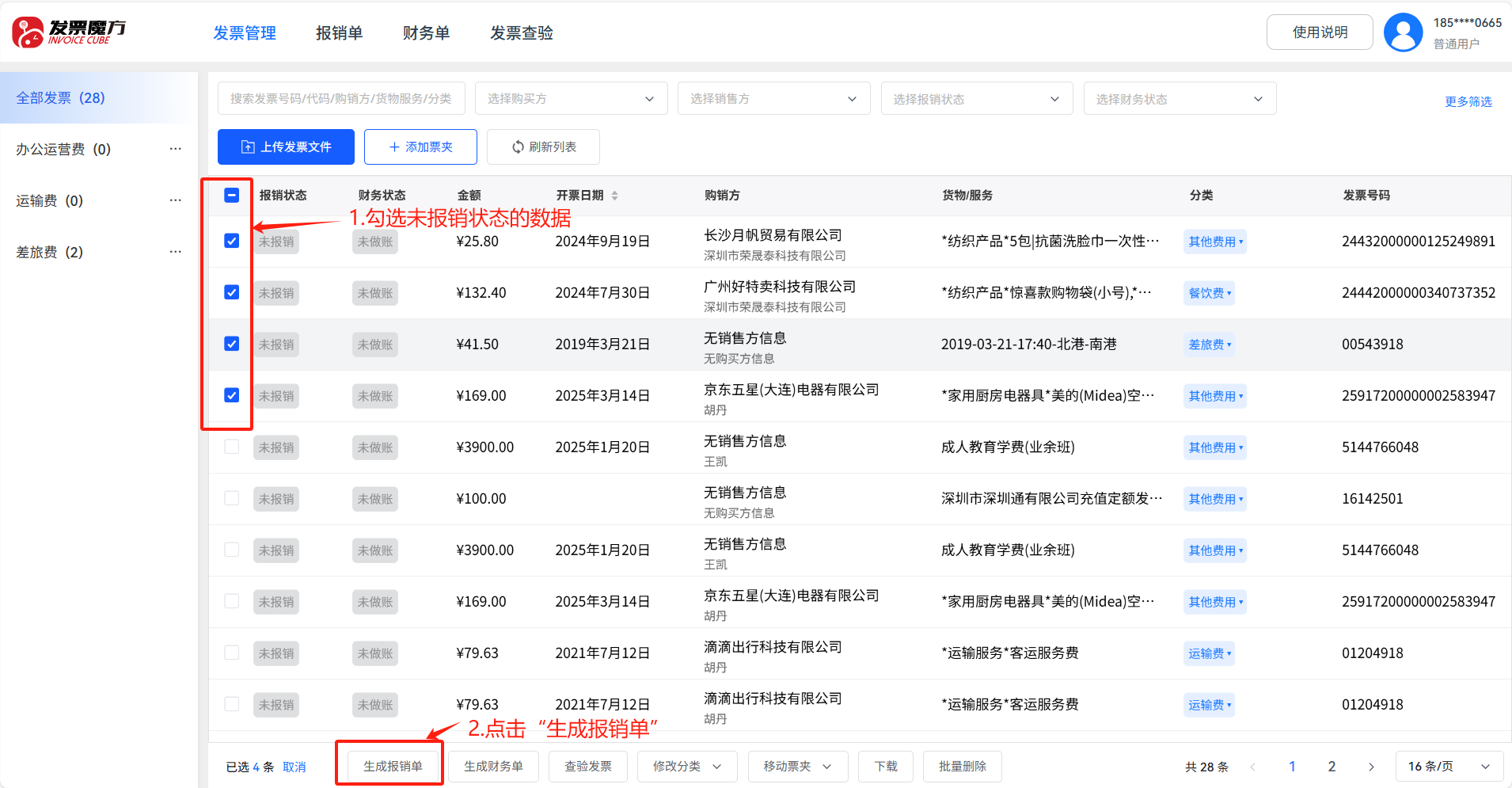Focus the invoice search input field

point(341,99)
